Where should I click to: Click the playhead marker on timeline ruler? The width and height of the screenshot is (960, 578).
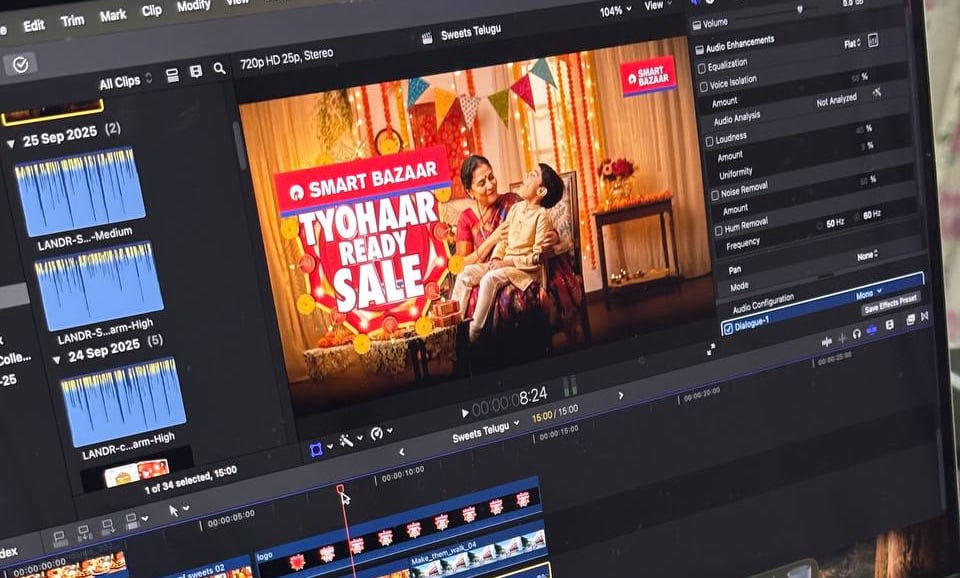click(x=340, y=489)
